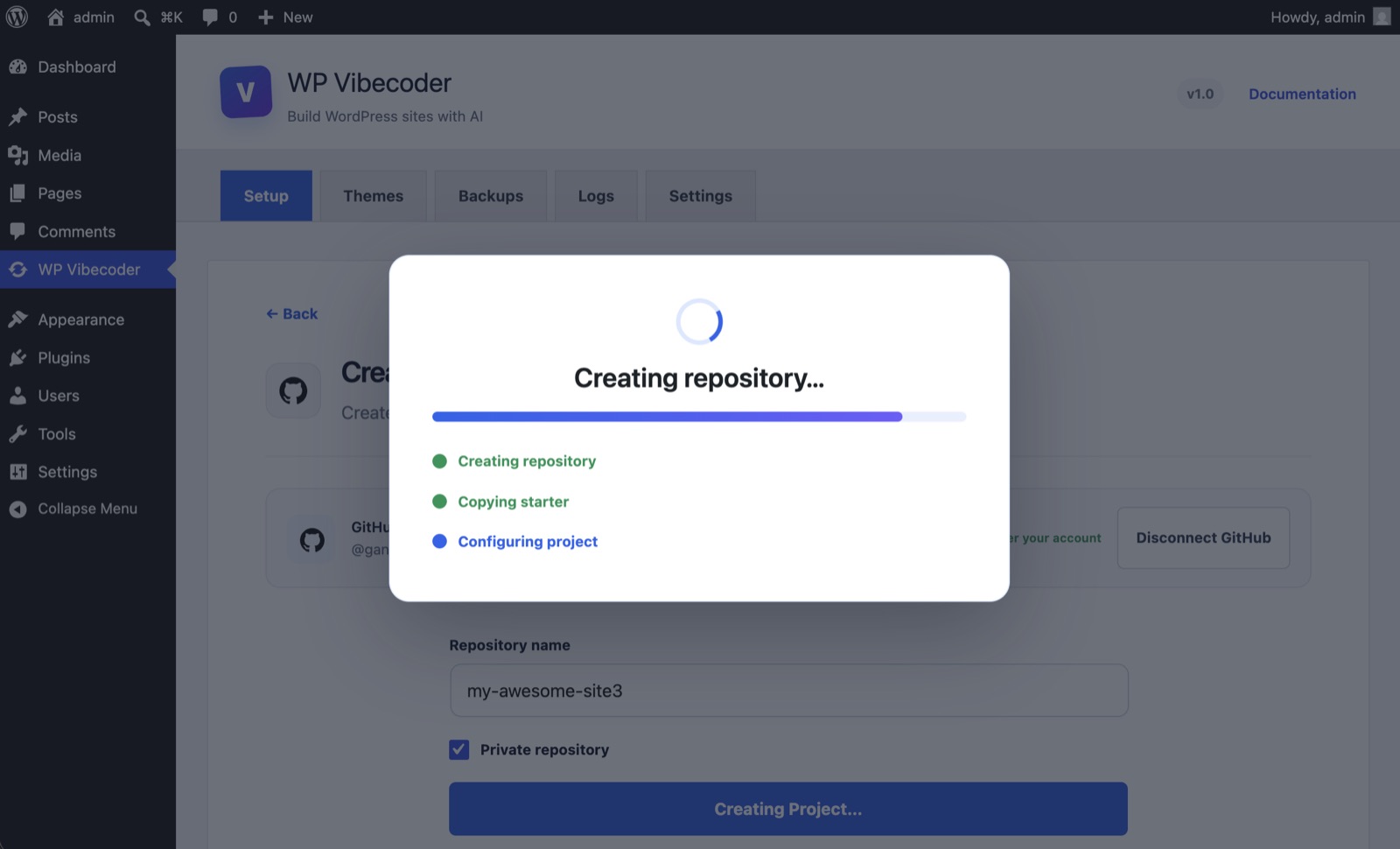Click the plus New icon
This screenshot has height=849, width=1400.
(x=266, y=18)
